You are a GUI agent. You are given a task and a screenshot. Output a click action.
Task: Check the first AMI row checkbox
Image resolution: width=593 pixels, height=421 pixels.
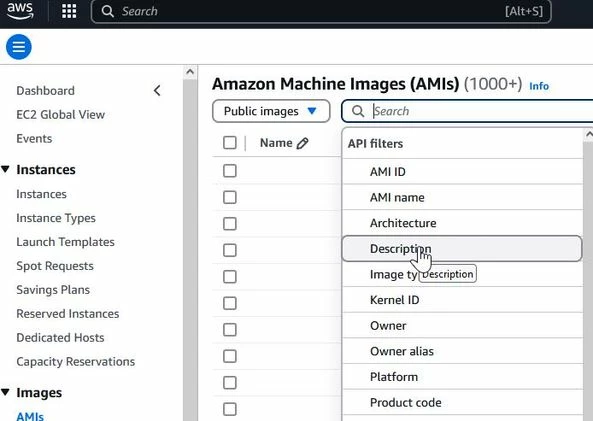click(x=230, y=171)
